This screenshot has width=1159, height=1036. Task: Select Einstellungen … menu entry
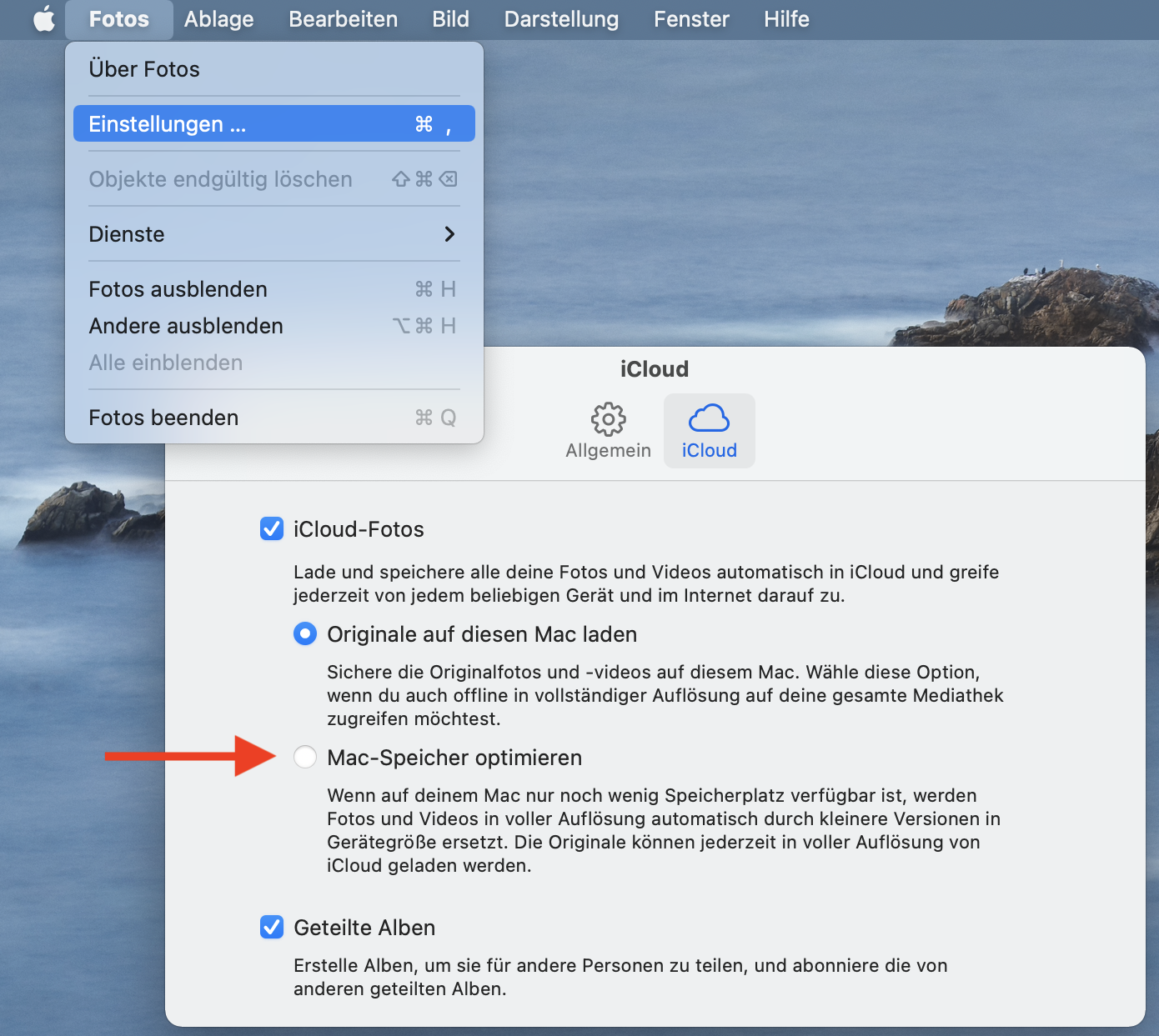[274, 123]
